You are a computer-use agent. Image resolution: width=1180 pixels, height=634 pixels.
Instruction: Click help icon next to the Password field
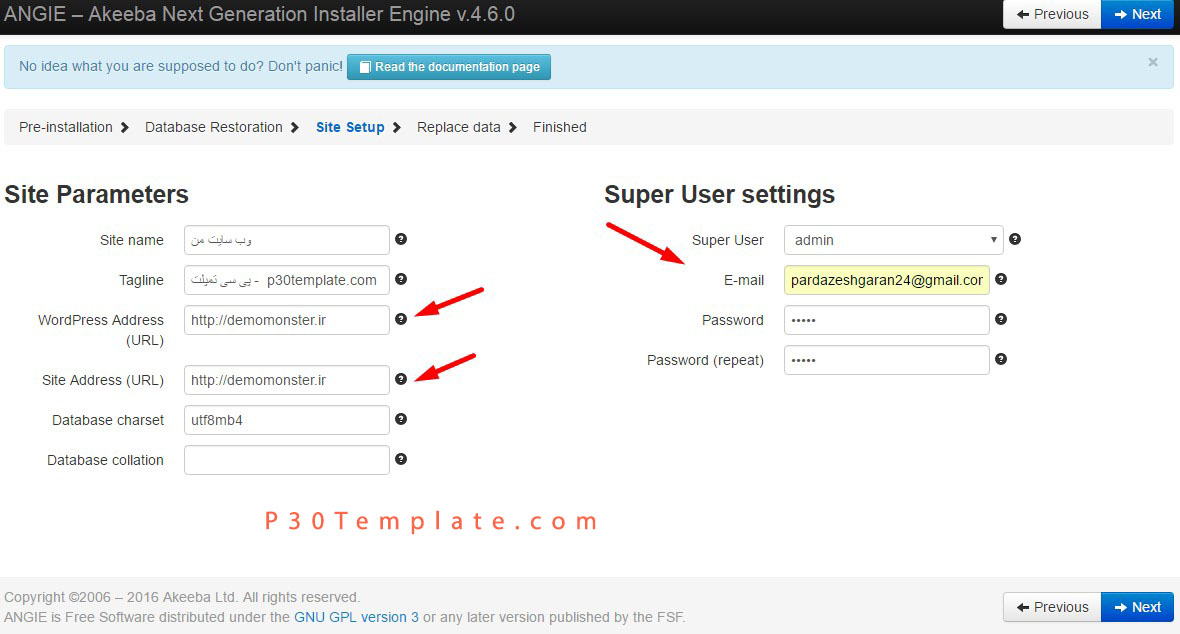coord(1001,319)
